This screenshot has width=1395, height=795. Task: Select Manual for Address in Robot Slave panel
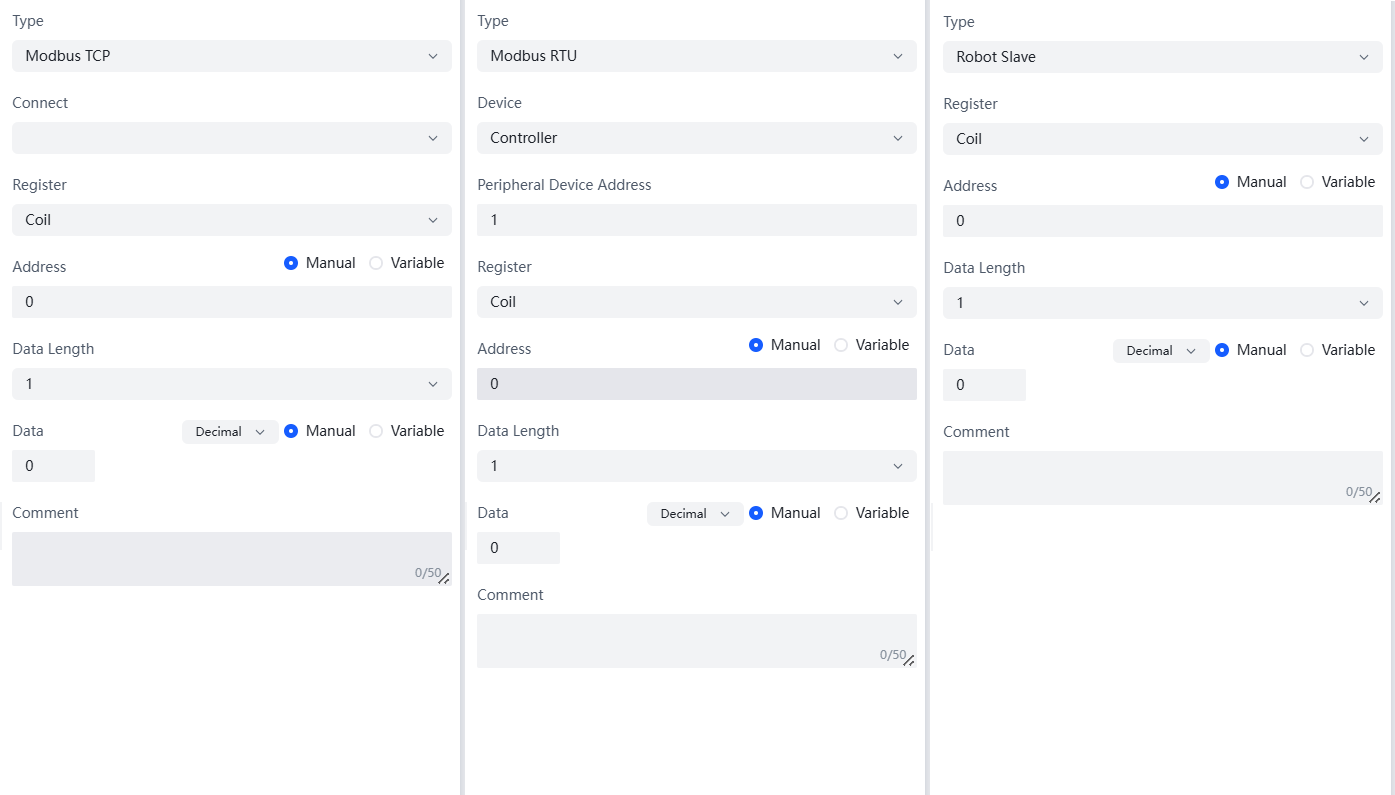coord(1222,182)
